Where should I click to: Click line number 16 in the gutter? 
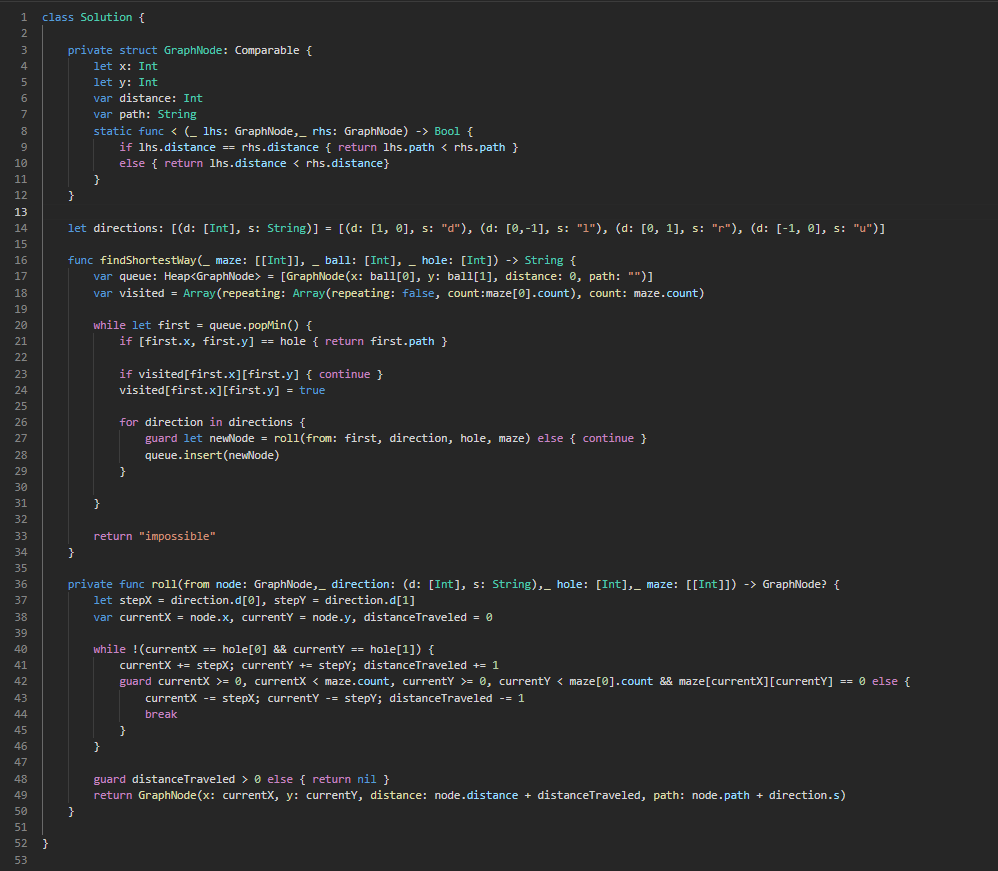pos(21,260)
